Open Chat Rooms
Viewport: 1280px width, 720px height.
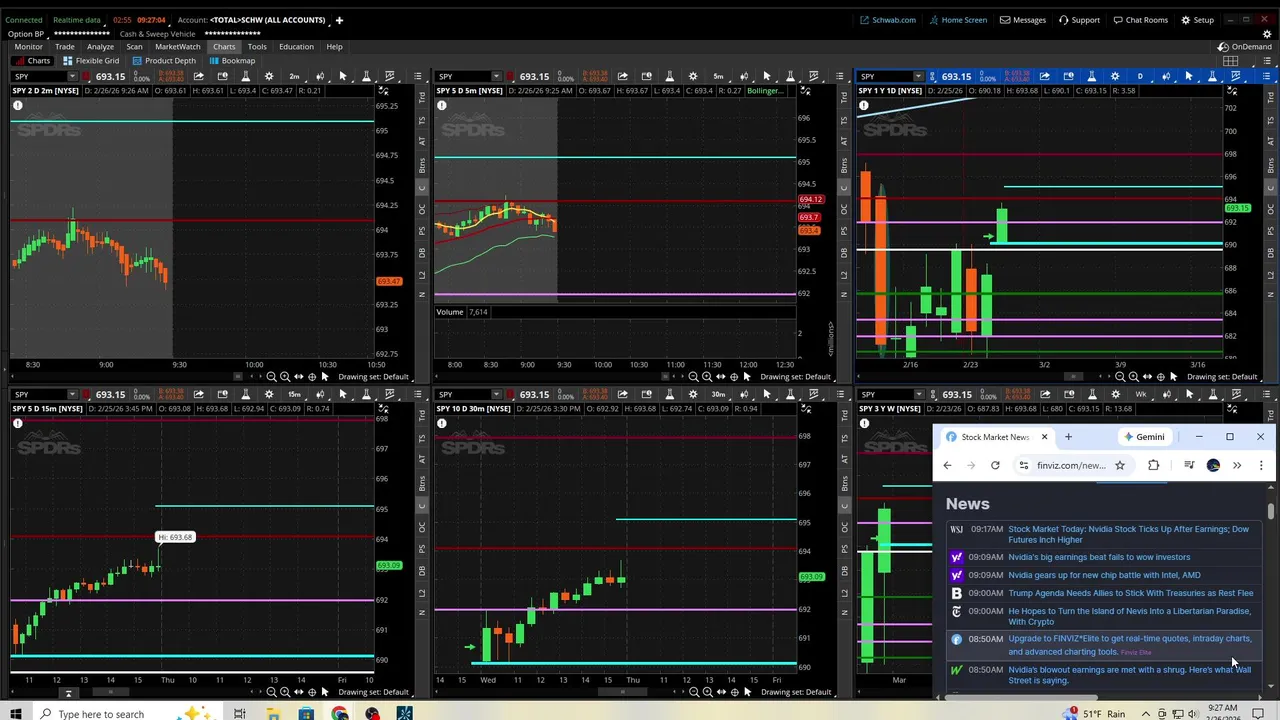tap(1139, 20)
